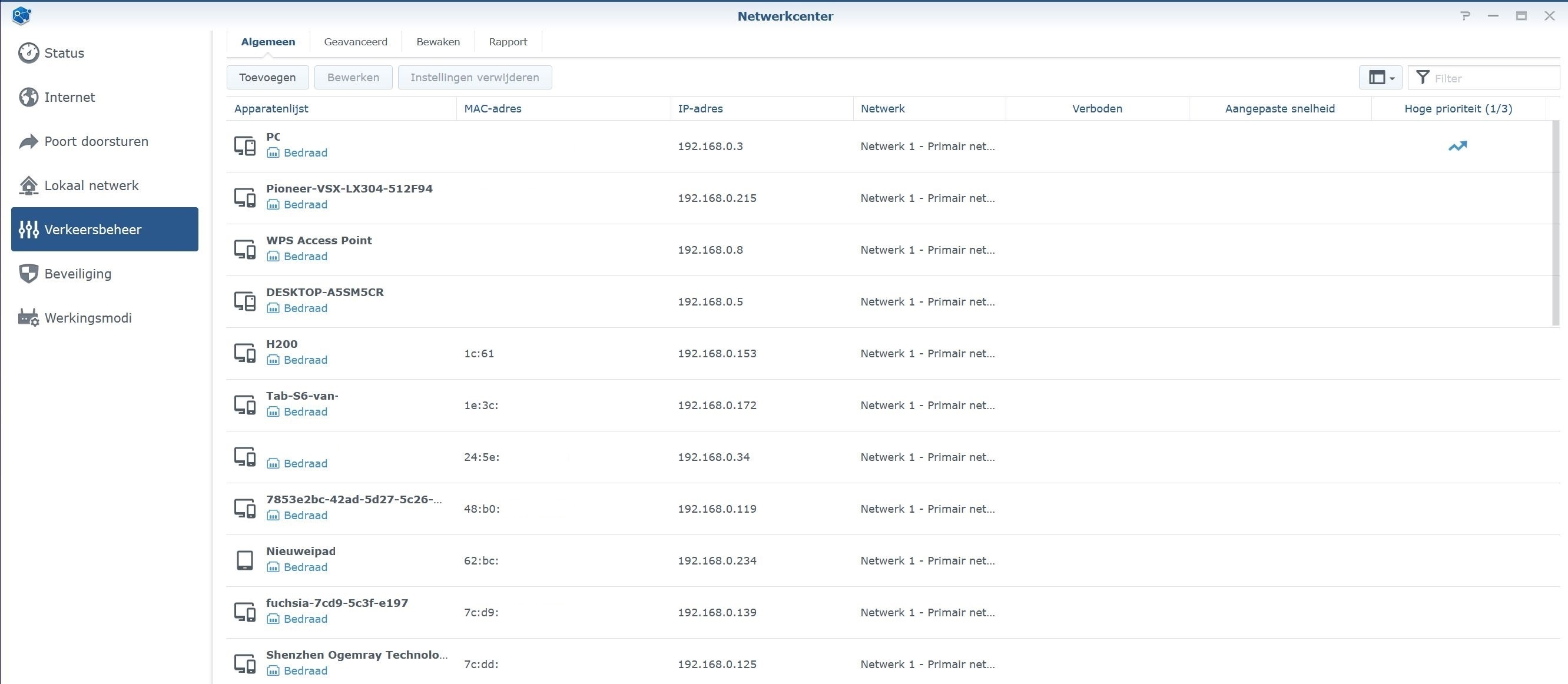Click wired icon under H200
This screenshot has height=684, width=1568.
(x=273, y=360)
